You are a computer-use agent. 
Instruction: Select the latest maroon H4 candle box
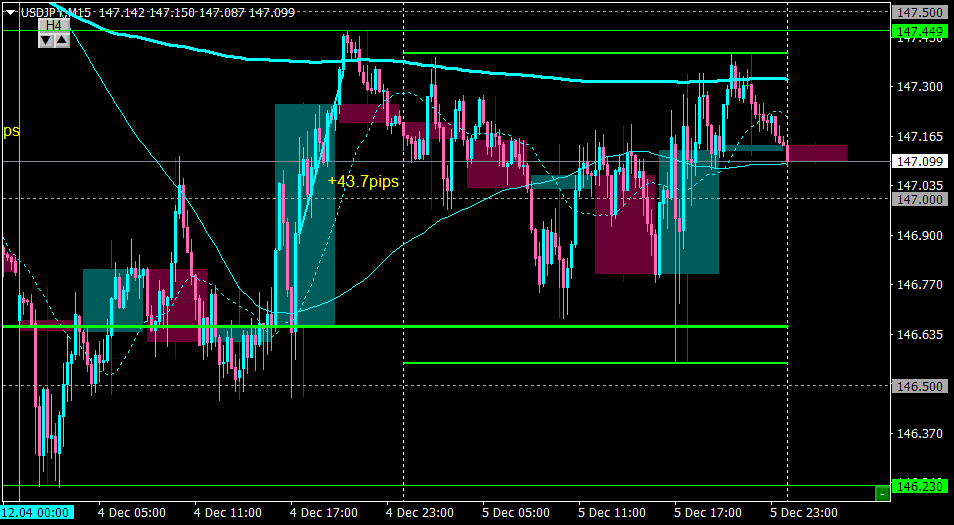tap(817, 153)
